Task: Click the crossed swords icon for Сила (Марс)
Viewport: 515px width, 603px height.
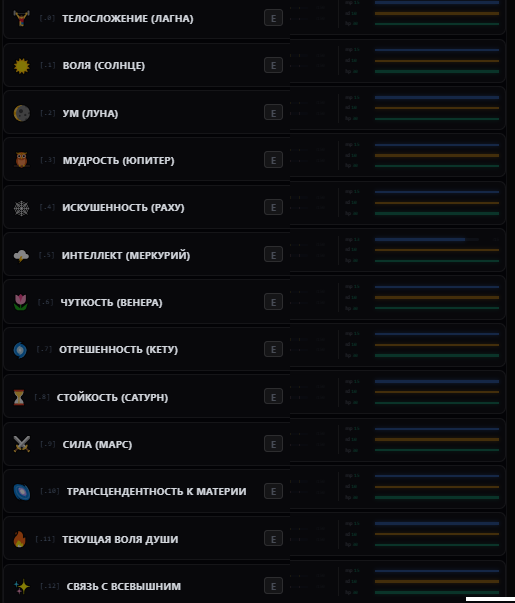Action: pos(22,444)
